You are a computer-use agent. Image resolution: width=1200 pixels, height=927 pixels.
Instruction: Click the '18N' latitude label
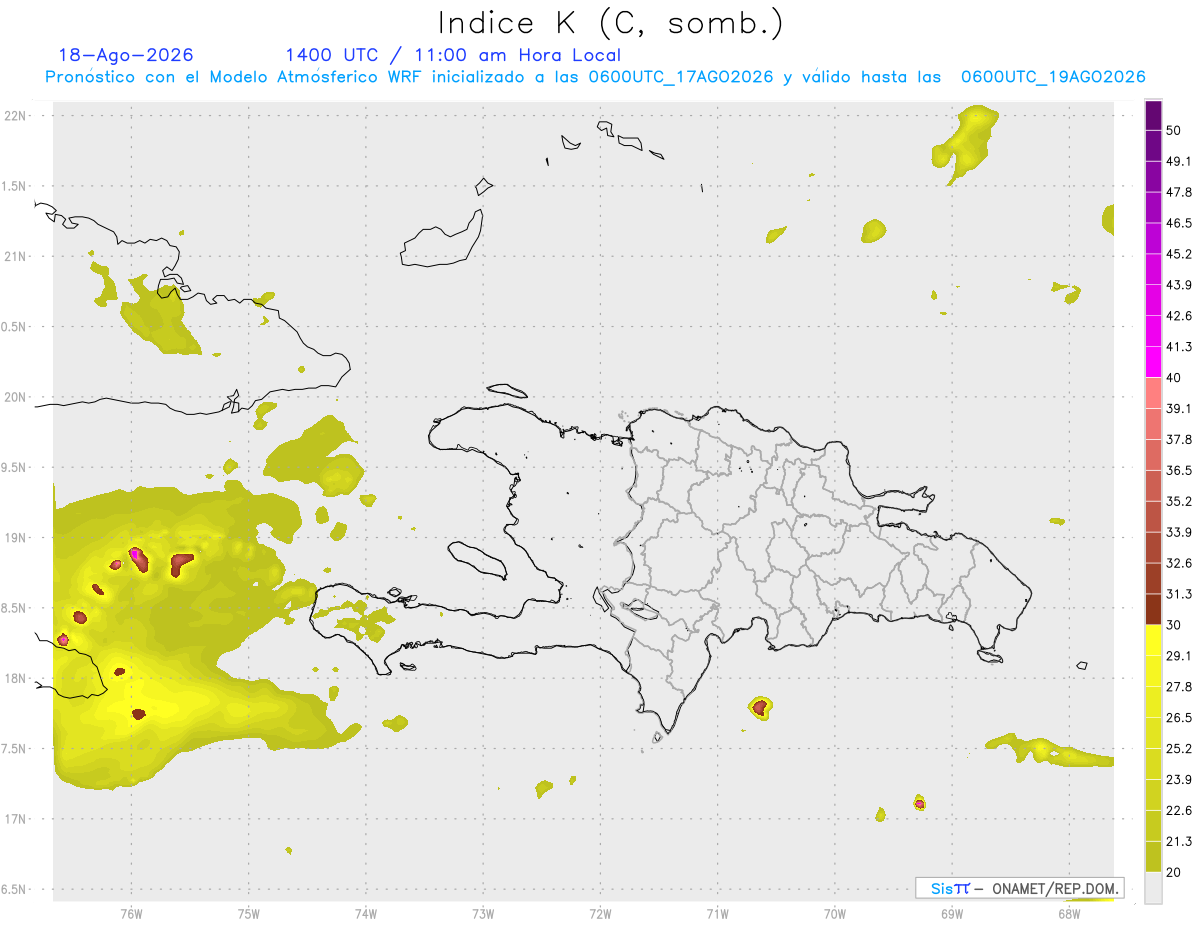[x=15, y=679]
